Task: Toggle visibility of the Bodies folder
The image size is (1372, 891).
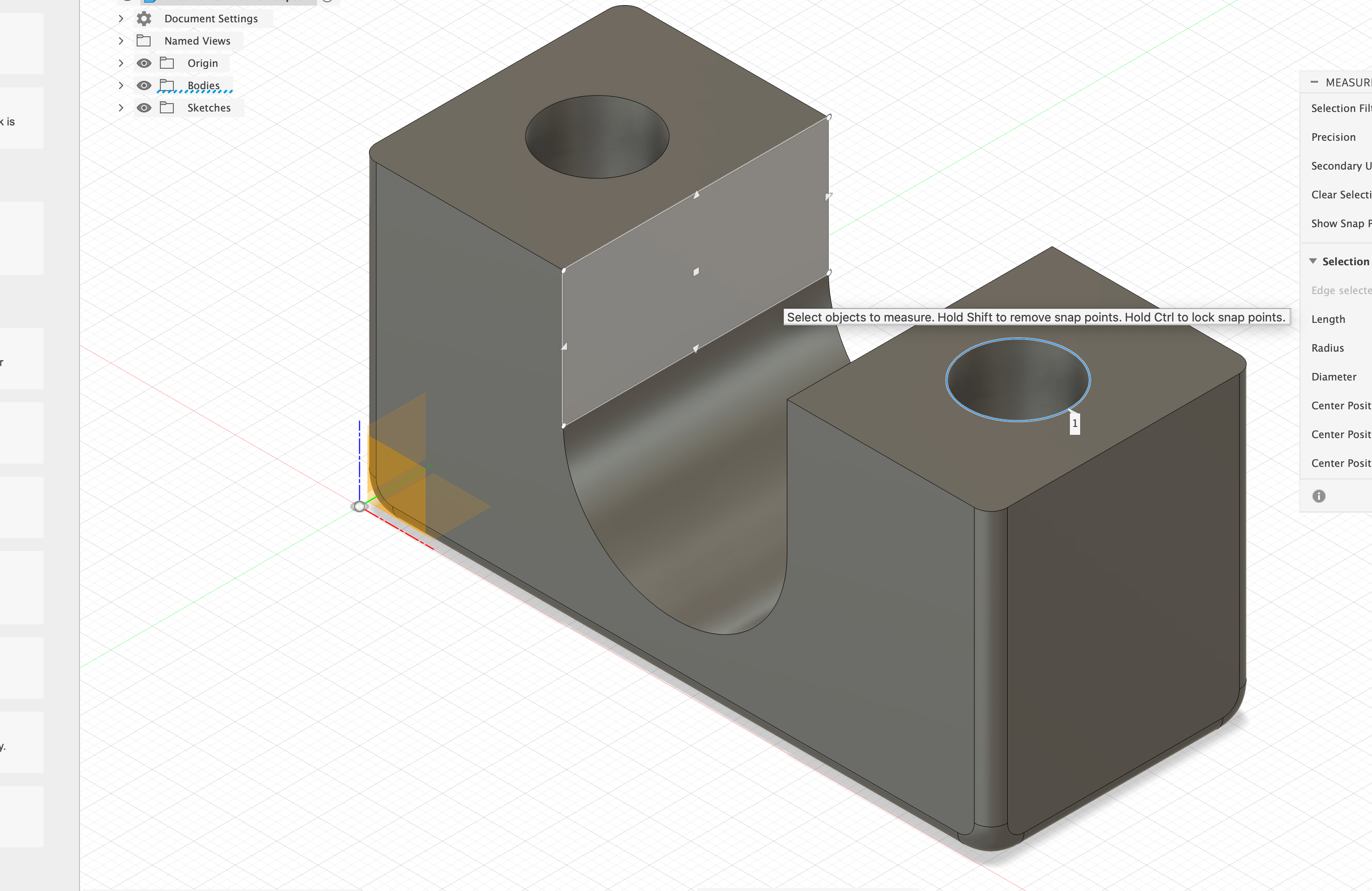Action: tap(144, 85)
